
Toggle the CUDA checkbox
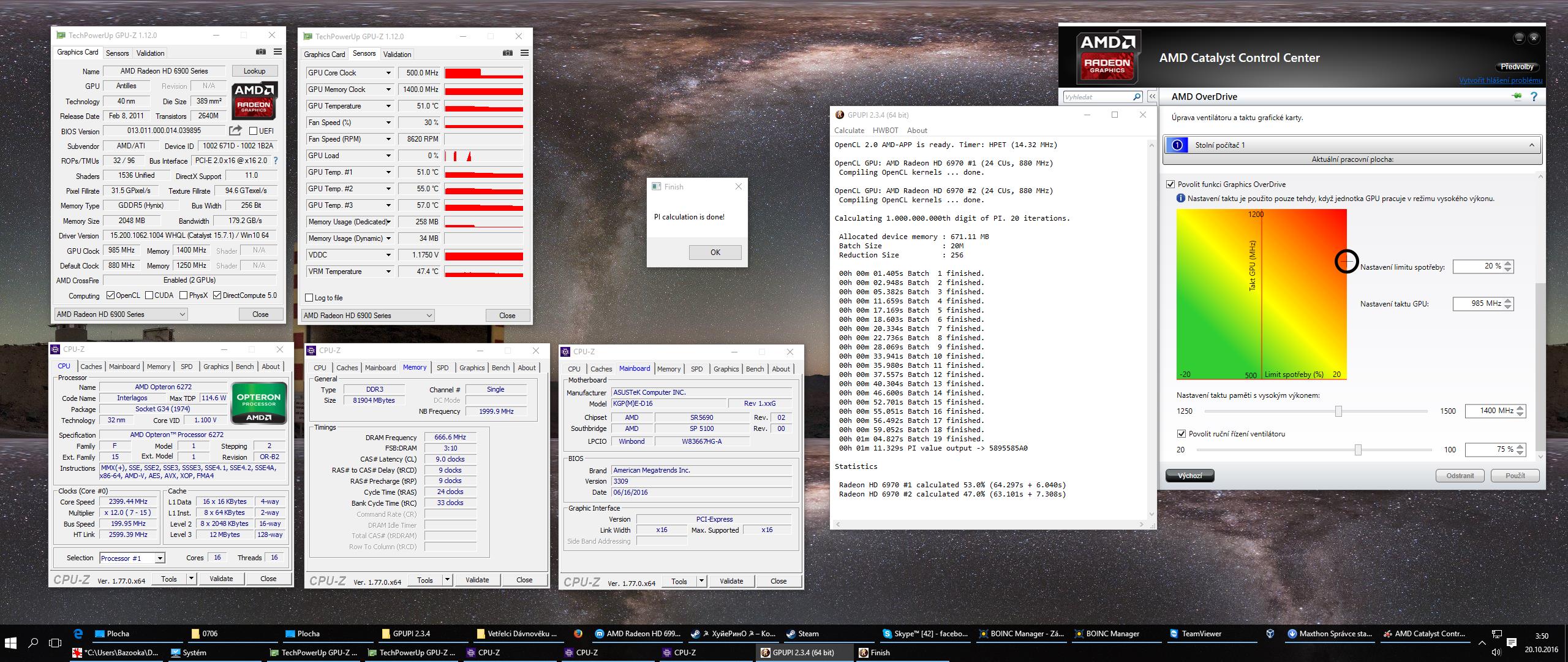tap(149, 295)
